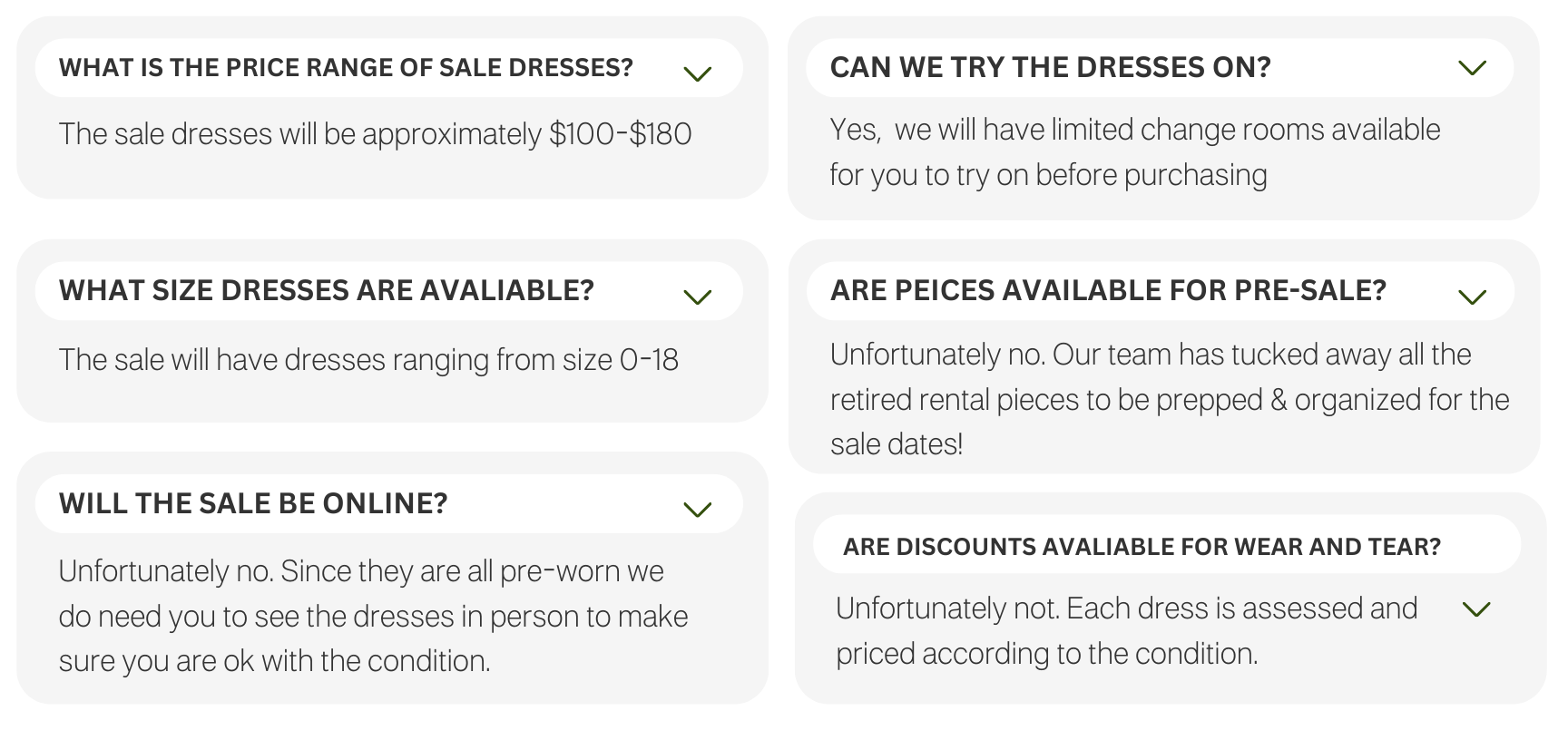Open 'What size dresses are avaliable?' header
1568x730 pixels.
click(388, 291)
